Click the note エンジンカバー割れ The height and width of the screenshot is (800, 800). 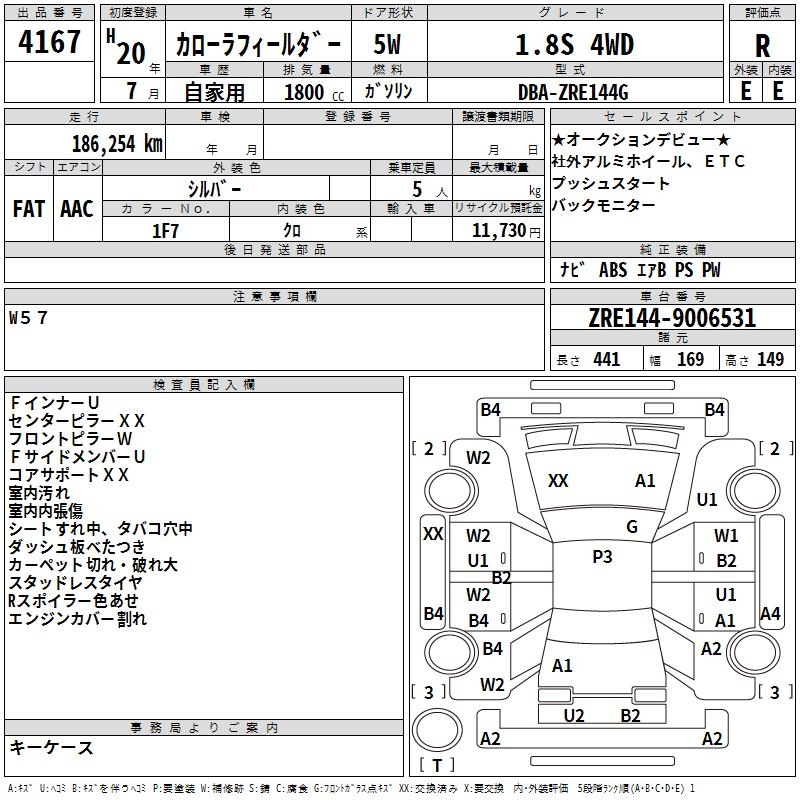click(x=78, y=619)
